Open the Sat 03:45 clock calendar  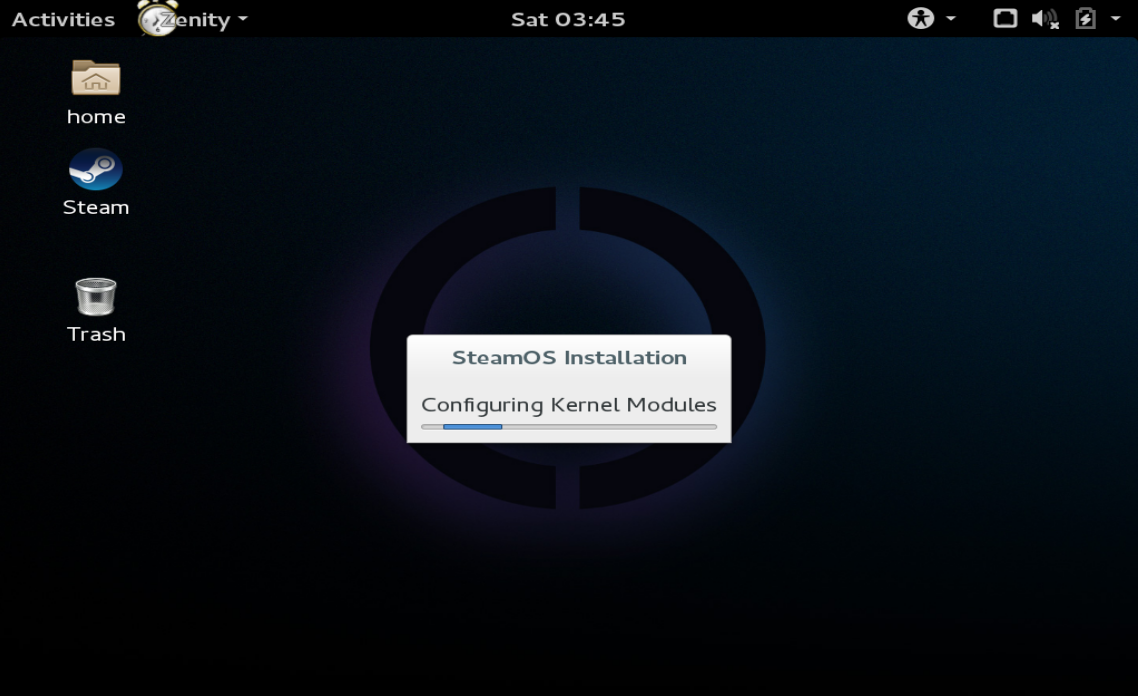click(568, 20)
